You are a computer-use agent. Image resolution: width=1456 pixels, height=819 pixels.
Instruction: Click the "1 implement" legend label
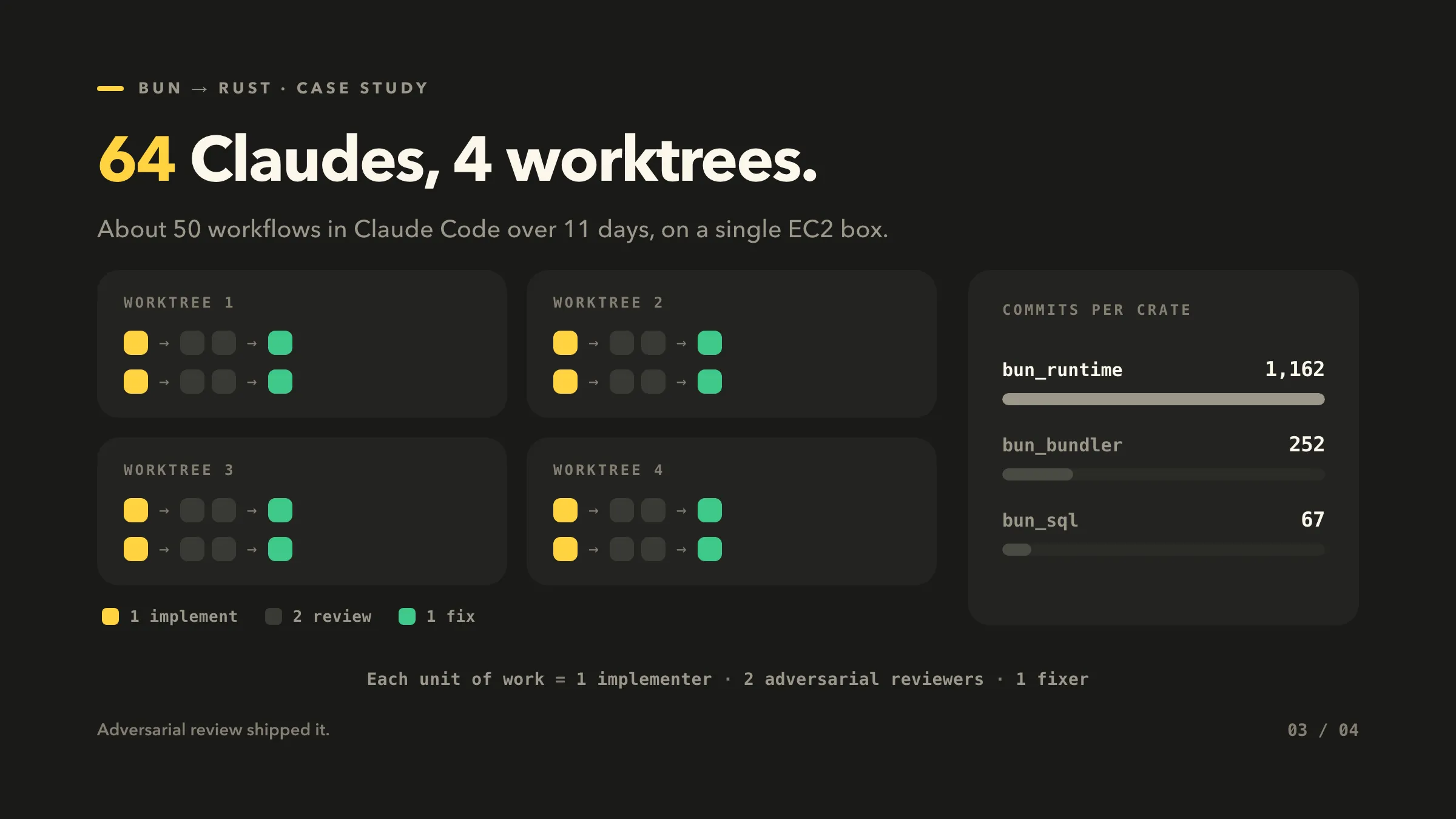click(x=184, y=616)
